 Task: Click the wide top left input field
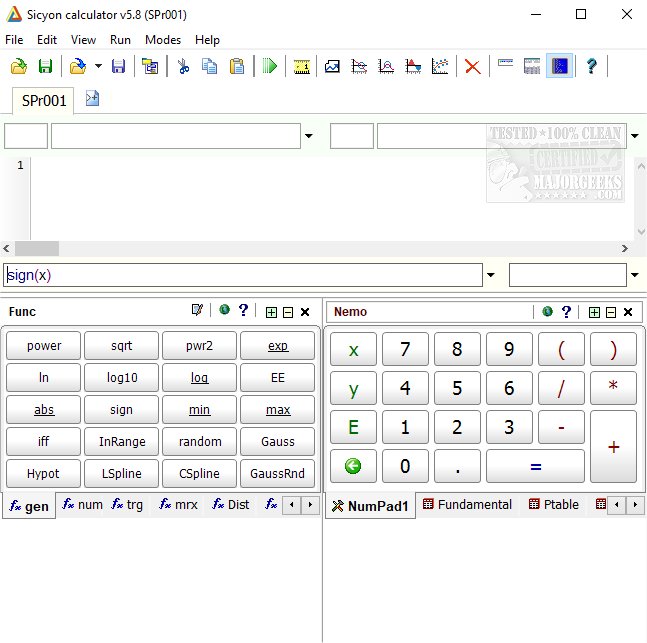(176, 136)
